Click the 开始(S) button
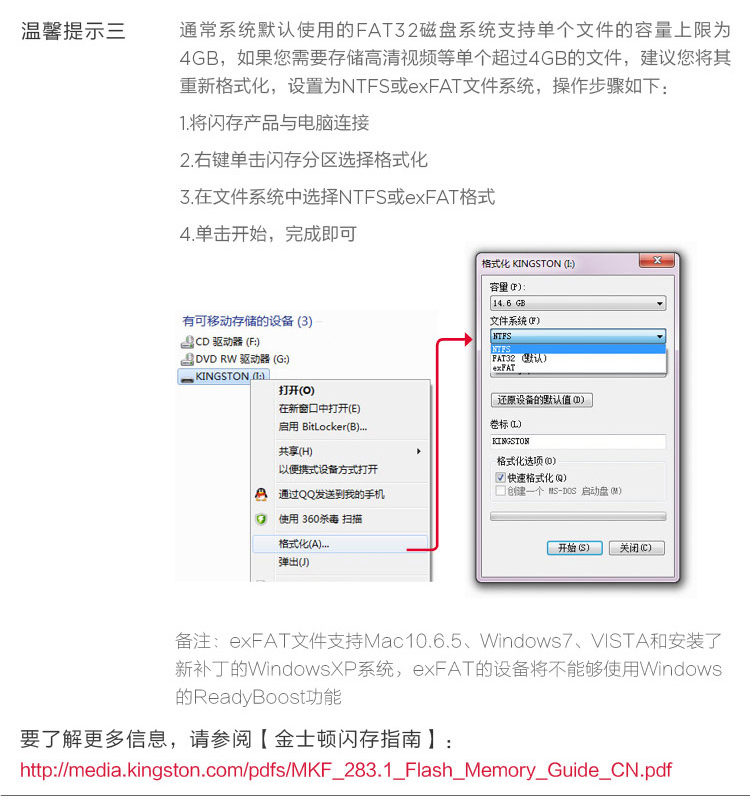Viewport: 750px width, 803px height. 574,548
